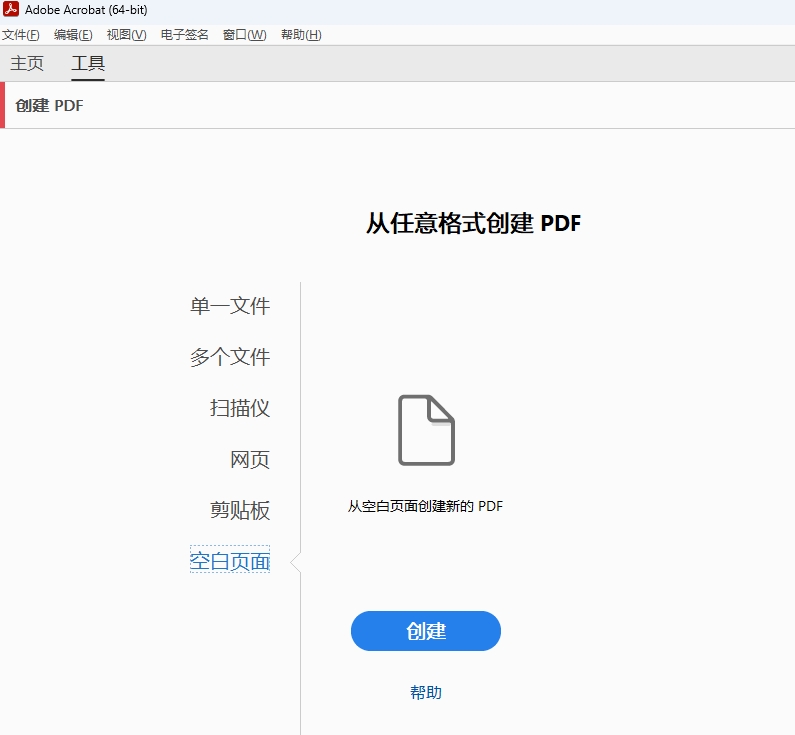This screenshot has width=795, height=735.
Task: Open the 窗口 menu
Action: (x=244, y=35)
